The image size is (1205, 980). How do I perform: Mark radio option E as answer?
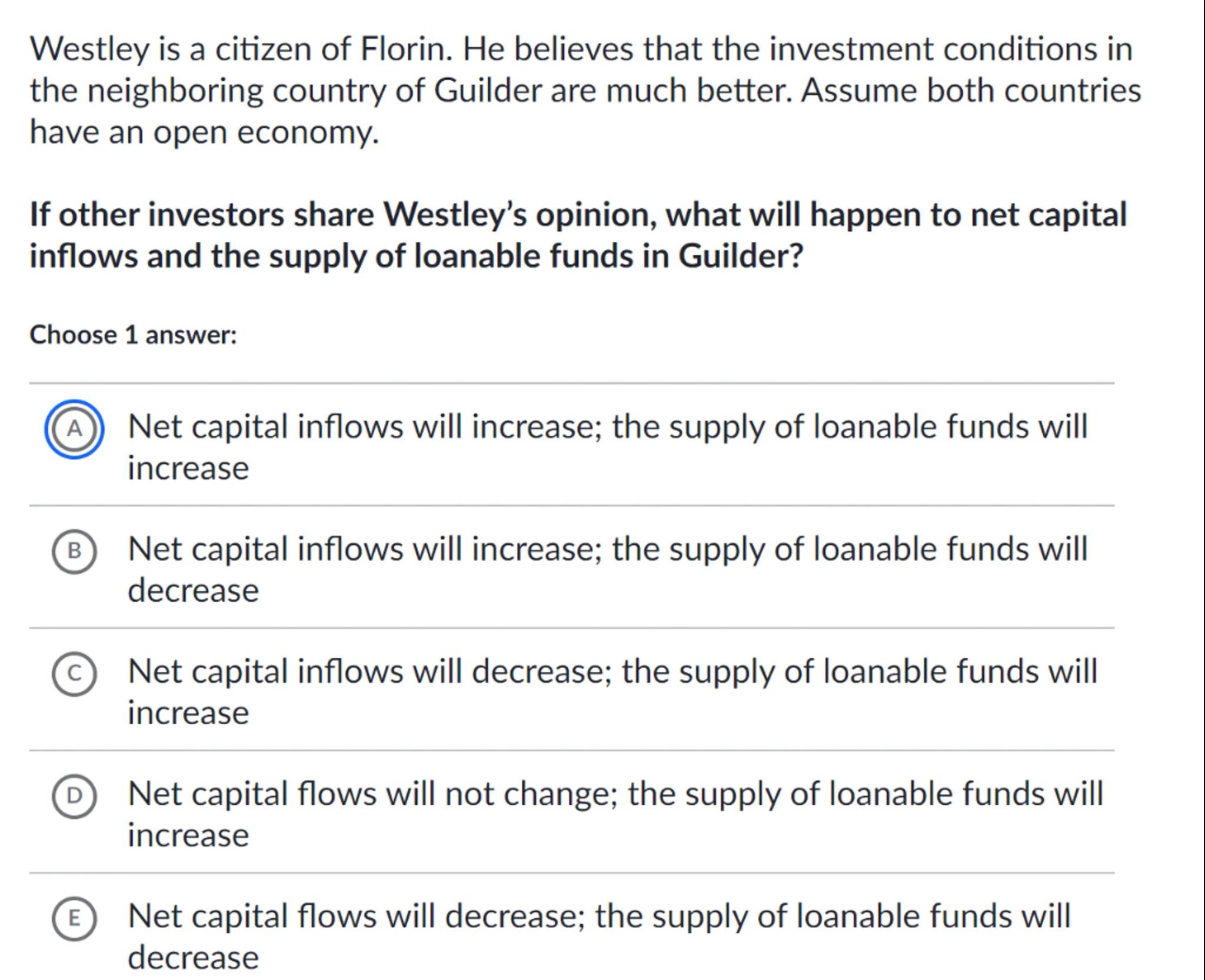click(74, 918)
